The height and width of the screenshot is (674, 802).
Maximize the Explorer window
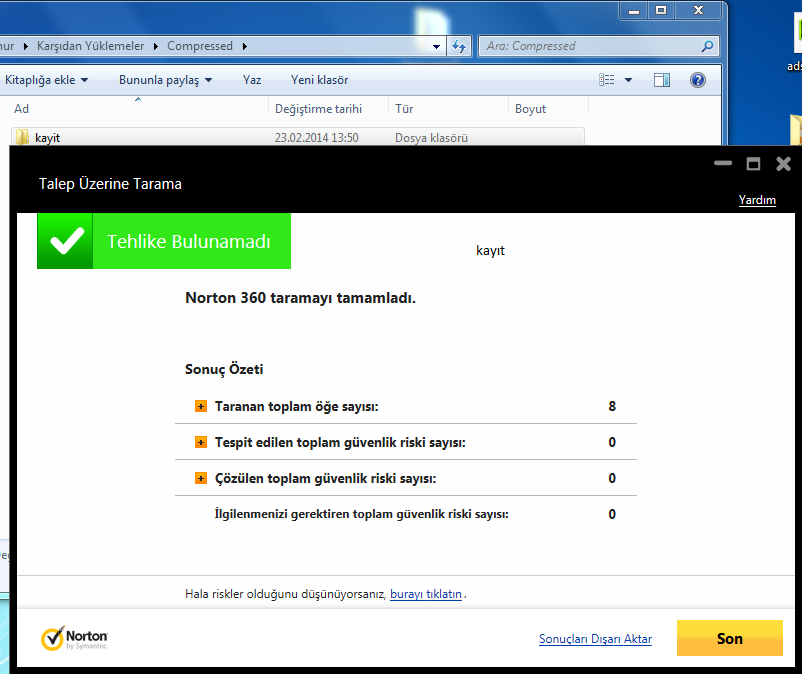click(x=661, y=10)
